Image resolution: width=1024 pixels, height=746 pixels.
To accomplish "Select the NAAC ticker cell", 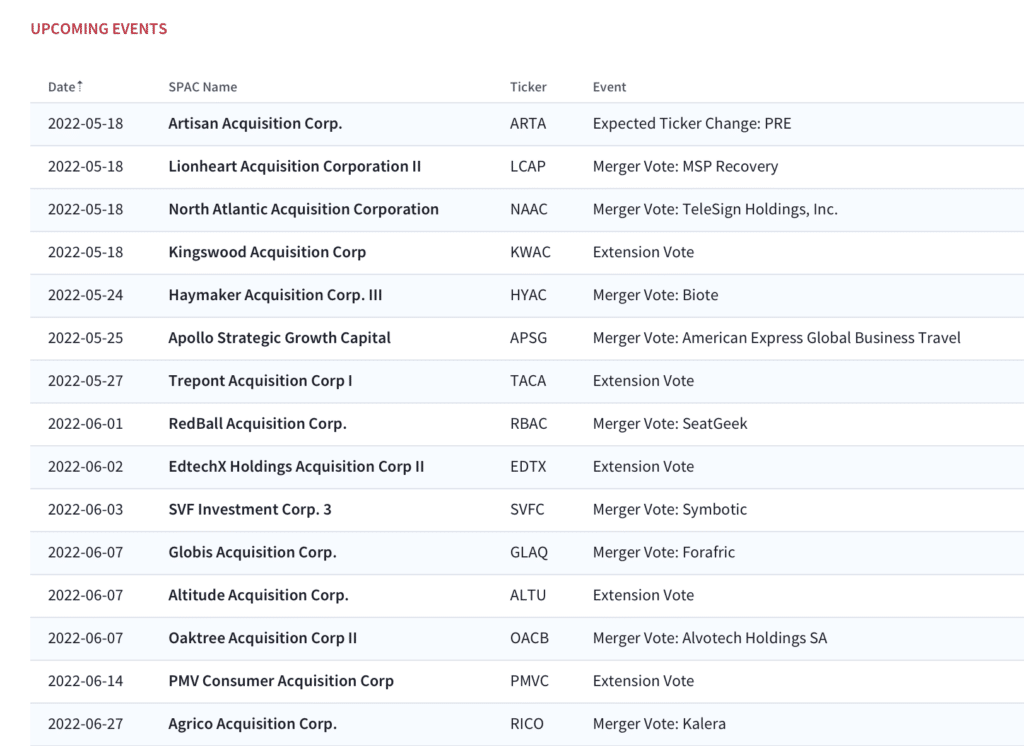I will click(529, 209).
